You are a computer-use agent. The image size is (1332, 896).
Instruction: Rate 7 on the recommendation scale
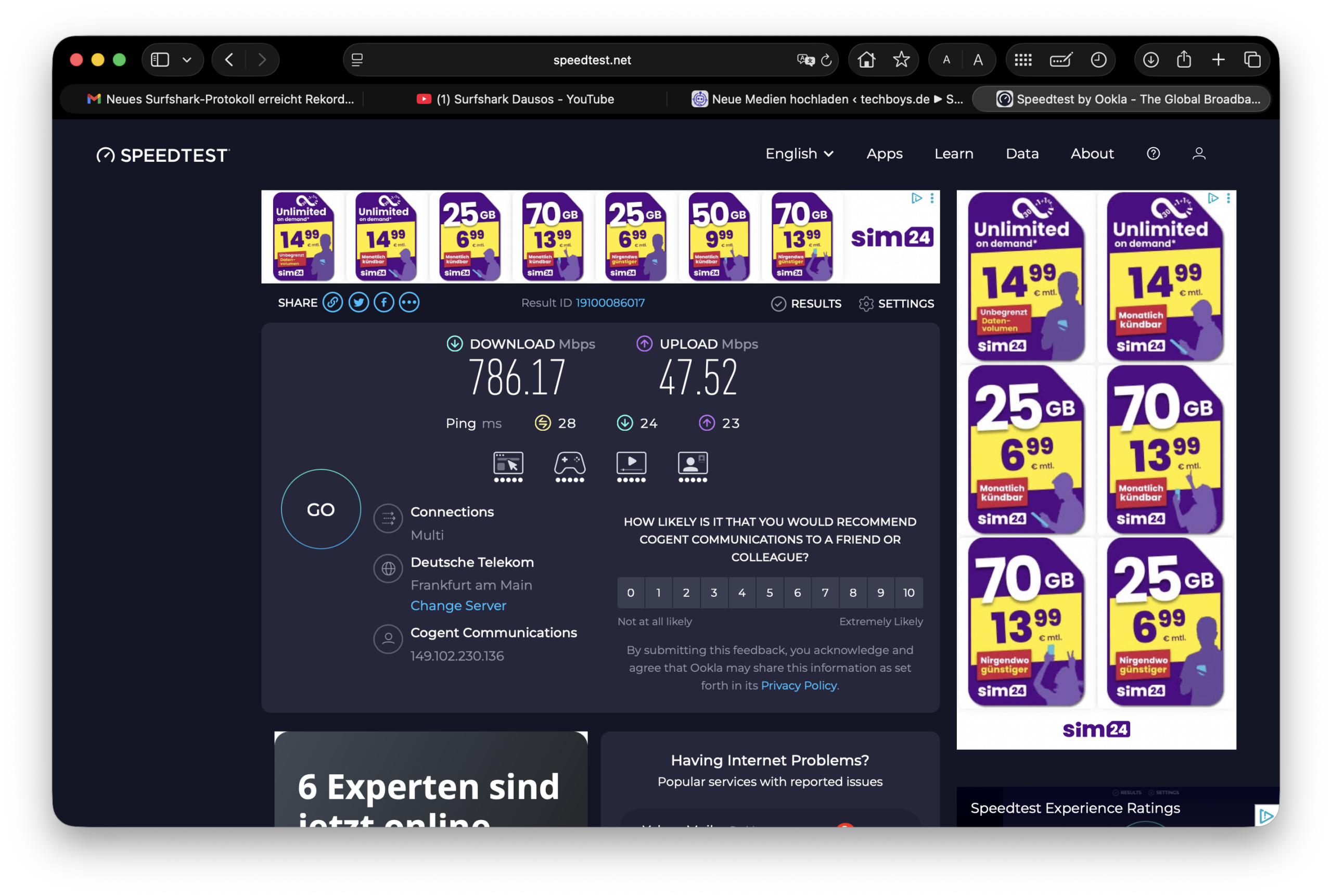tap(825, 593)
